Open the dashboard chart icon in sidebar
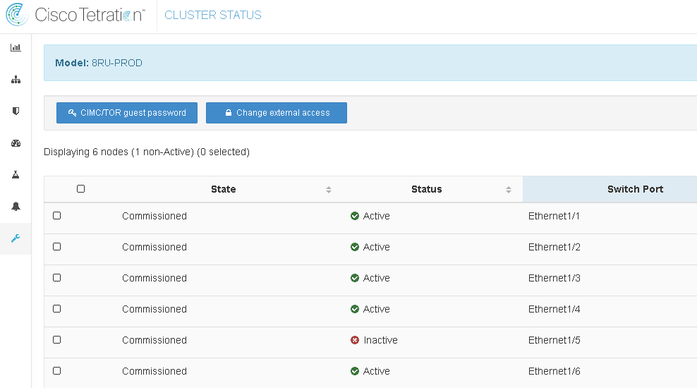This screenshot has height=388, width=697. [x=16, y=48]
